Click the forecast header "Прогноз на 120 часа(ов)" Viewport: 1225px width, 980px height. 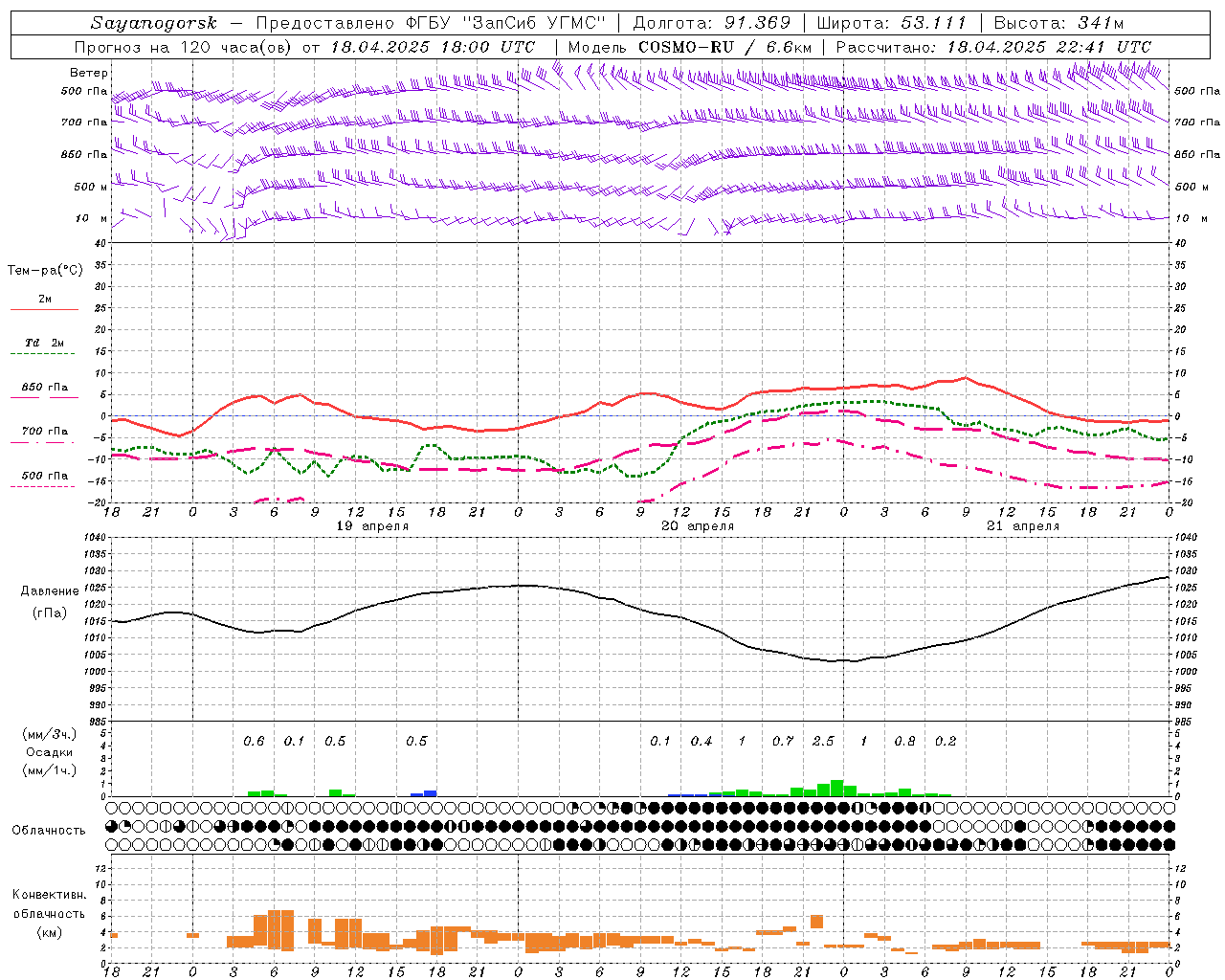point(184,47)
